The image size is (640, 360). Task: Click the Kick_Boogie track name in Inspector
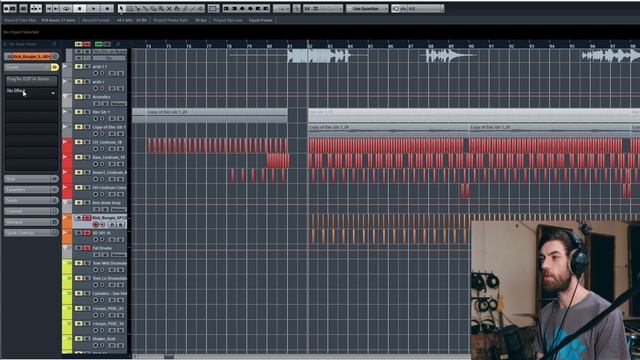(31, 56)
